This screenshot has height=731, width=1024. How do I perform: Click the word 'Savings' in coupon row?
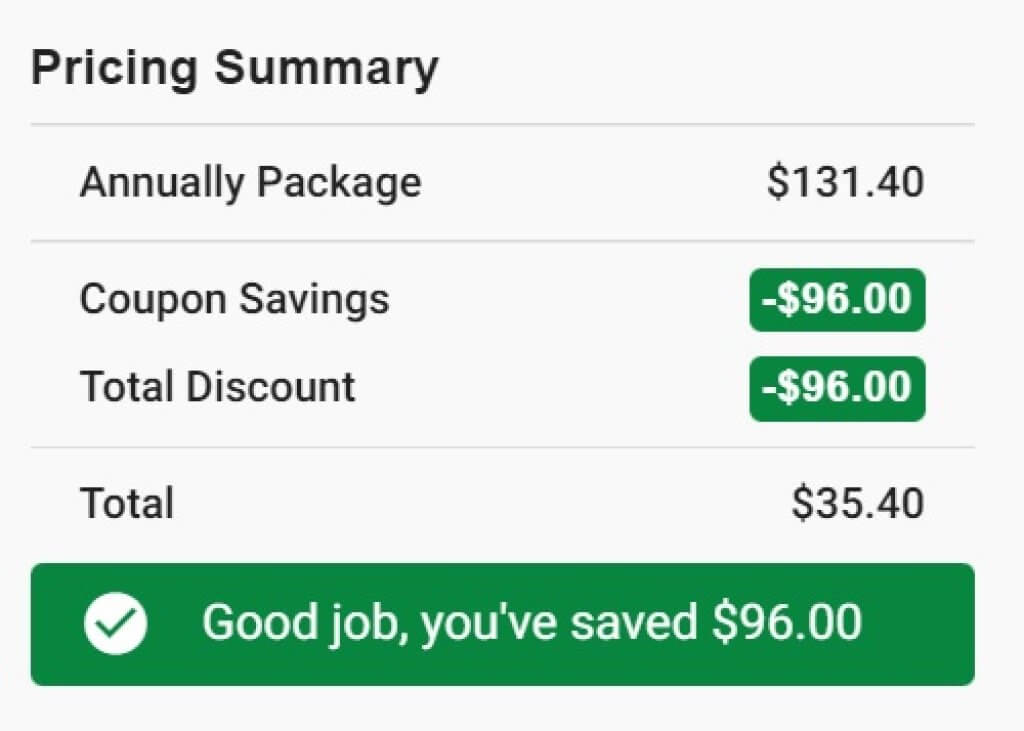click(314, 300)
